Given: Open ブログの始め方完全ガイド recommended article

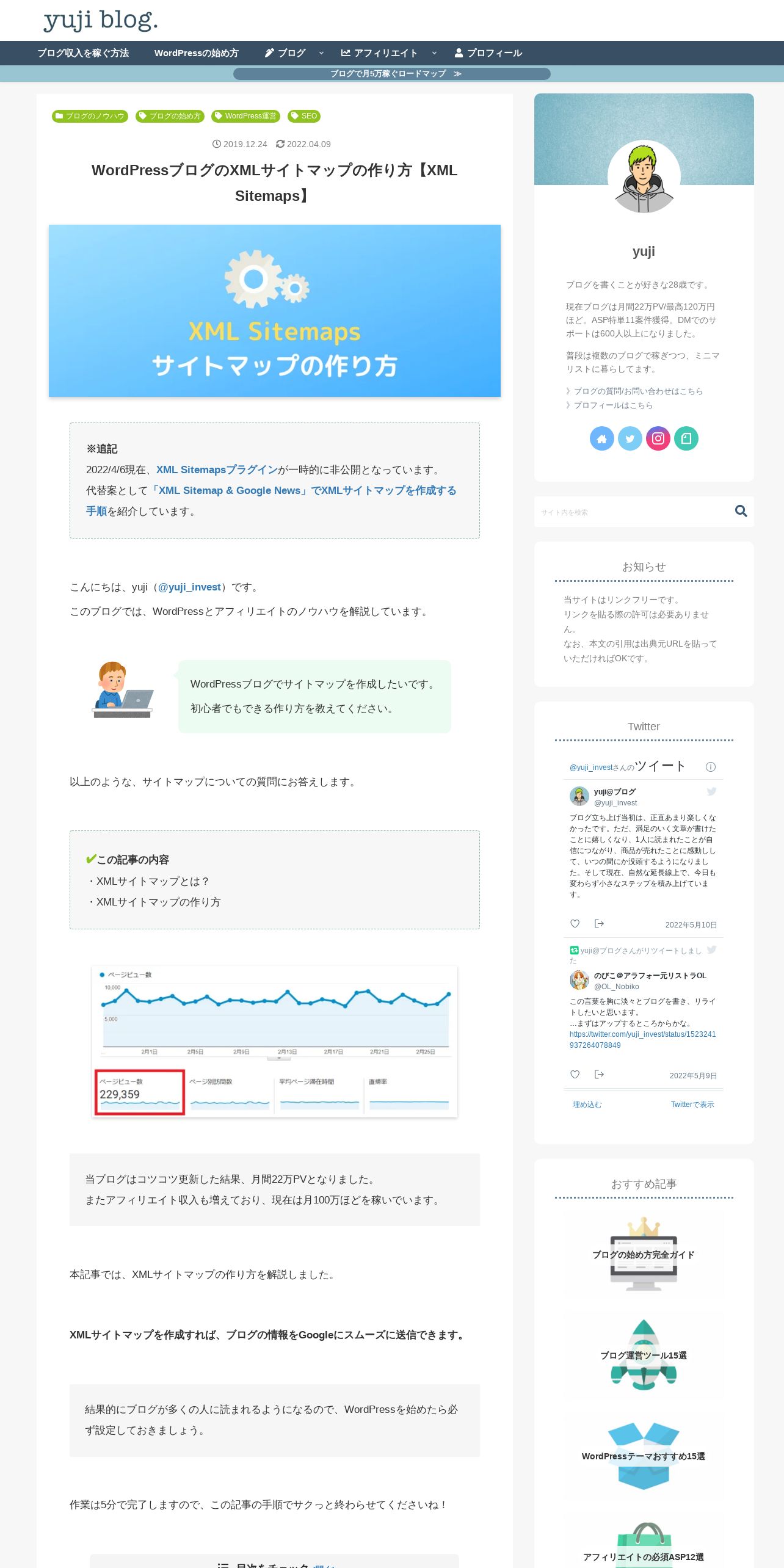Looking at the screenshot, I should (644, 1254).
